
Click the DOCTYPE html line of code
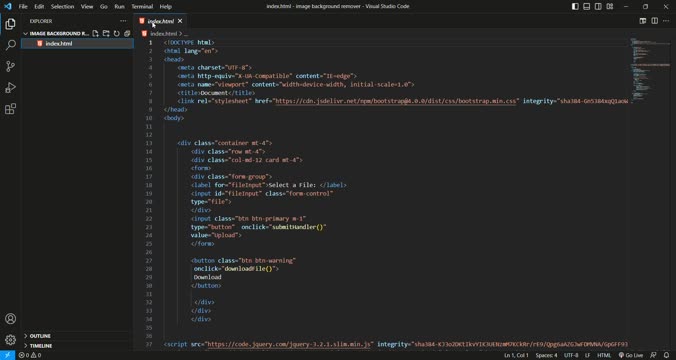point(189,42)
